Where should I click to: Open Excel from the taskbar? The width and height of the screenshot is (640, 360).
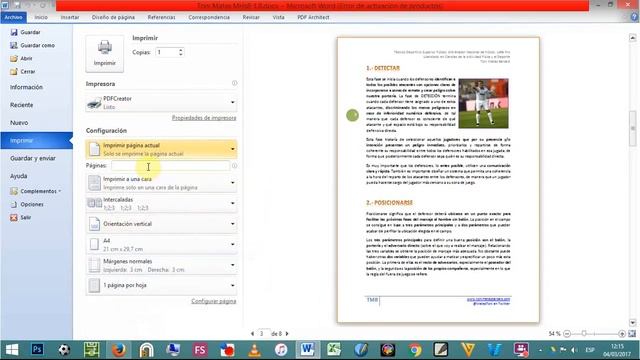tap(334, 350)
